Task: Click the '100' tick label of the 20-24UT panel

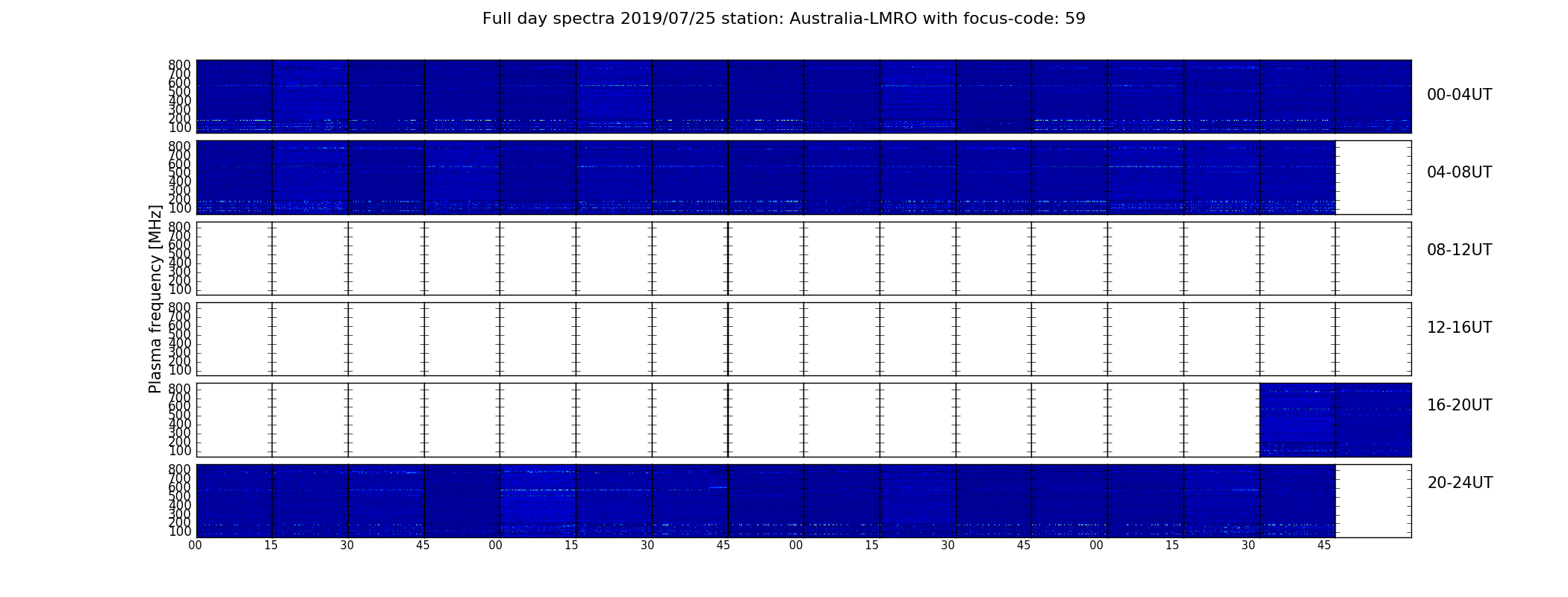Action: click(x=179, y=532)
